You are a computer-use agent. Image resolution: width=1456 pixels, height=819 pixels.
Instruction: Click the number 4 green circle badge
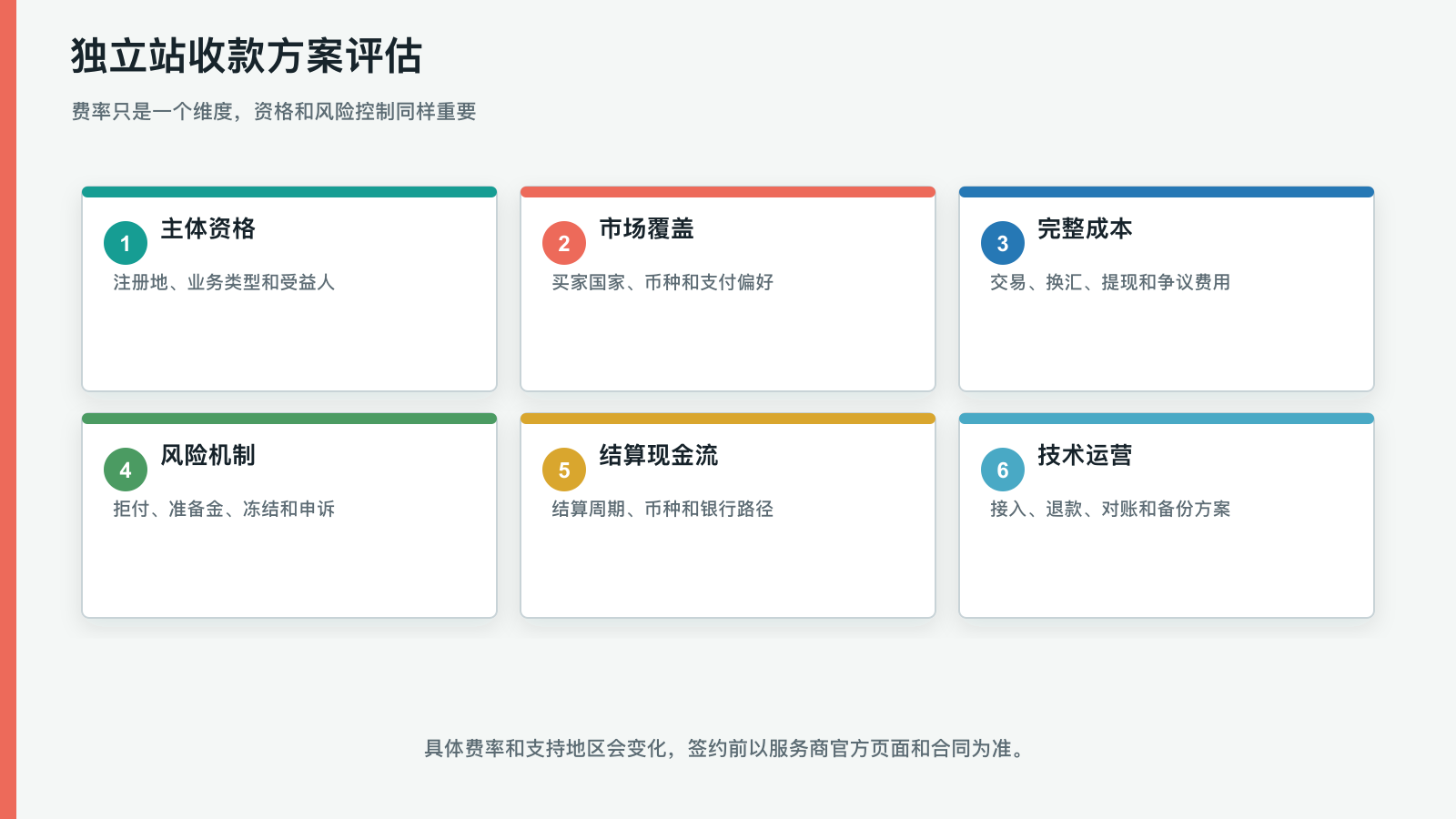point(126,470)
